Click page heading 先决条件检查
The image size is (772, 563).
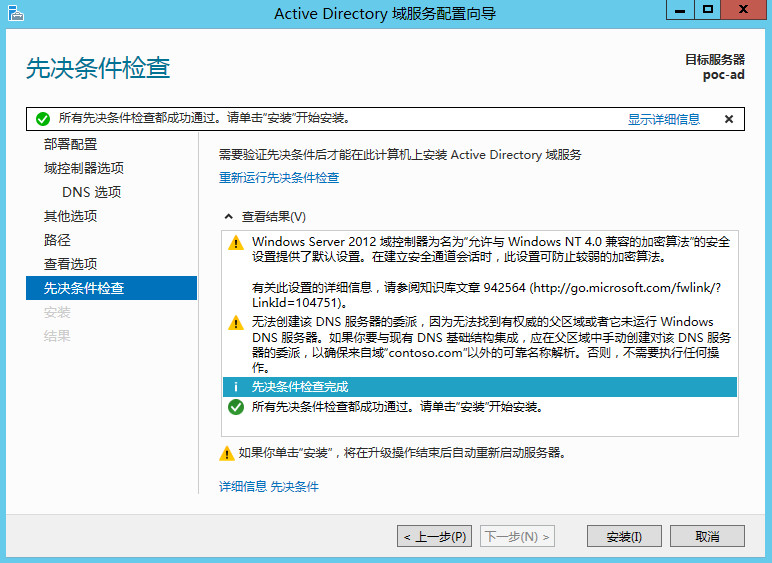(98, 68)
